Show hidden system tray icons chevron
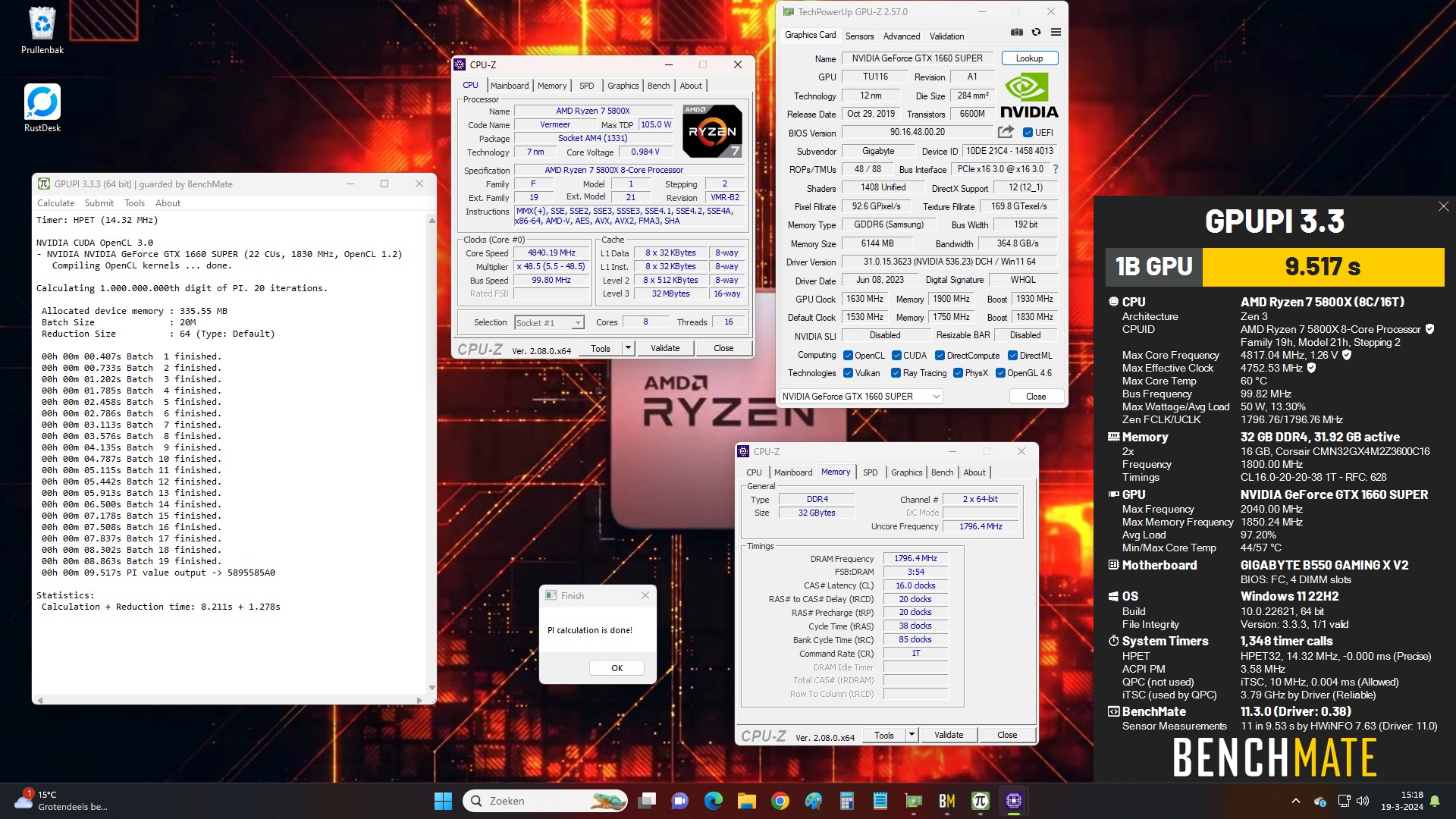Image resolution: width=1456 pixels, height=819 pixels. coord(1295,801)
